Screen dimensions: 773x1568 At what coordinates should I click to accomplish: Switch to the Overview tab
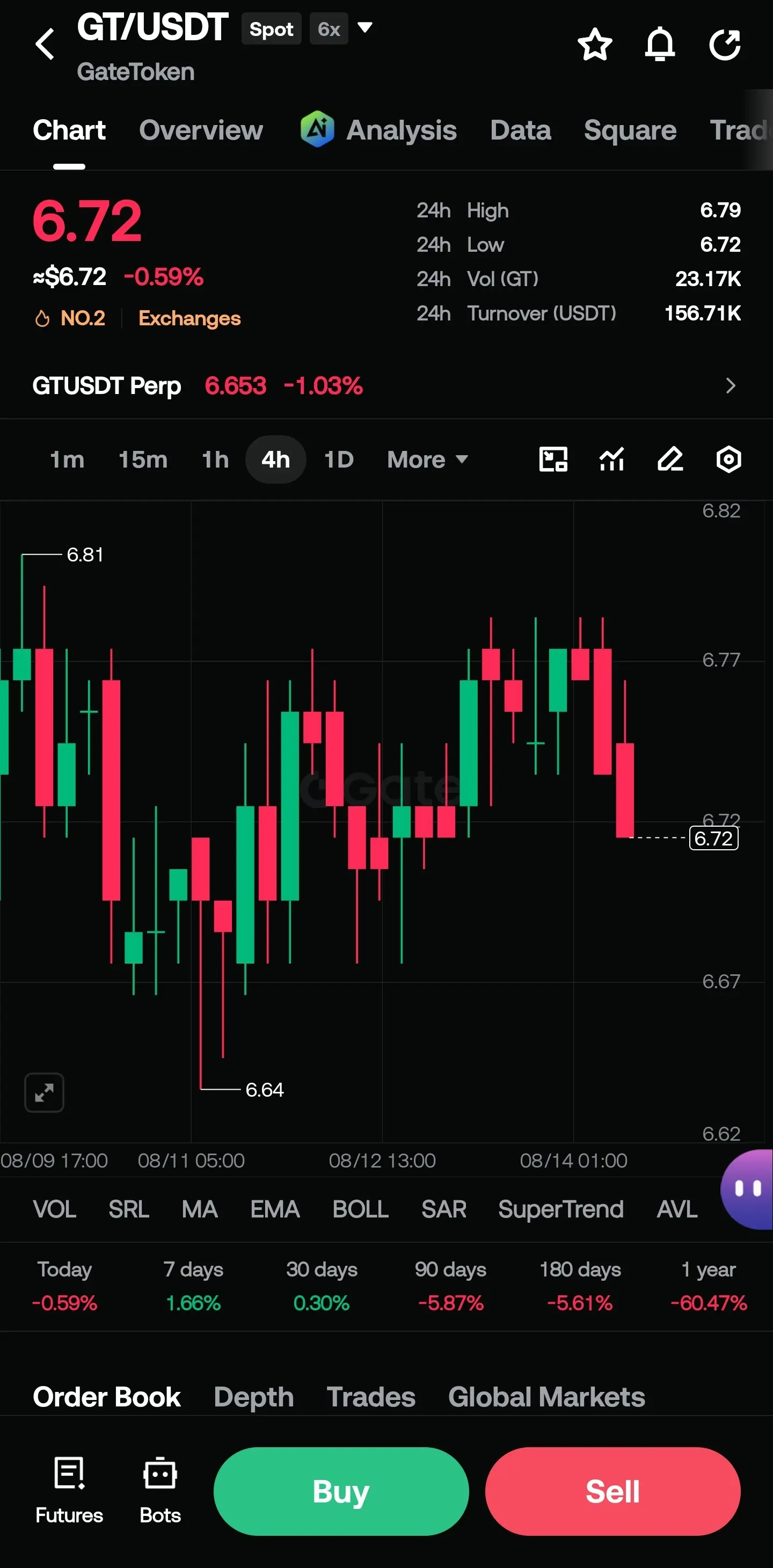[201, 130]
